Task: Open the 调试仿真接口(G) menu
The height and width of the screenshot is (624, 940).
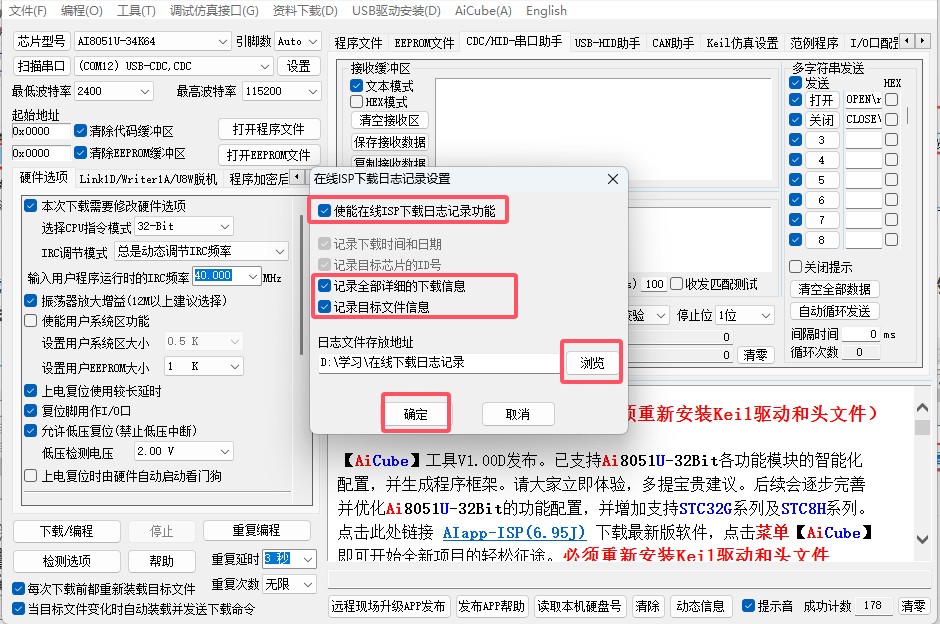Action: click(x=214, y=11)
